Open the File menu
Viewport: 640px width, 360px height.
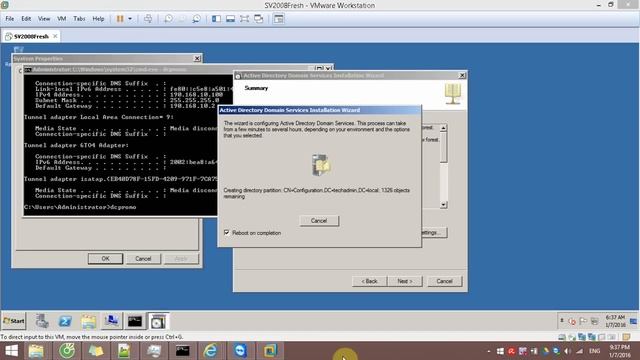click(x=9, y=19)
